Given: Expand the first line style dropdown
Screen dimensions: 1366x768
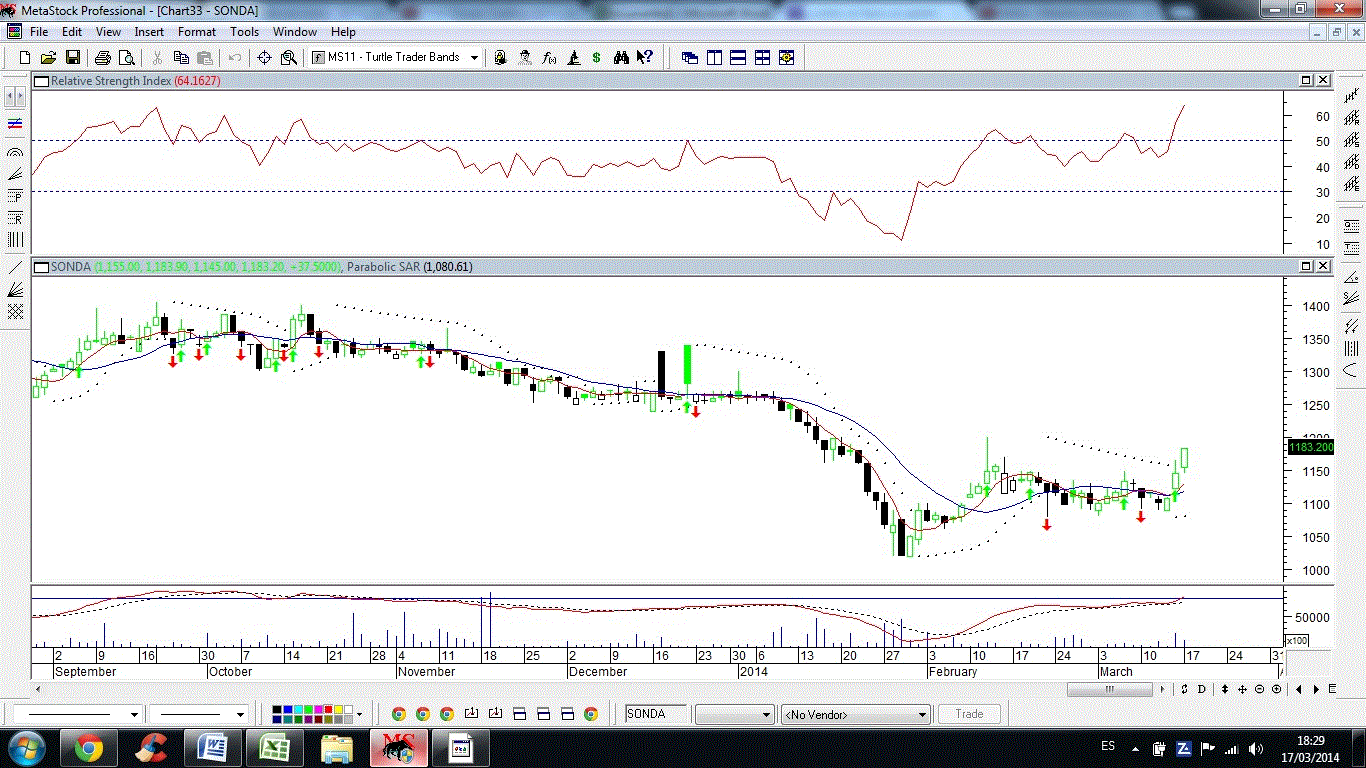Looking at the screenshot, I should click(x=134, y=715).
